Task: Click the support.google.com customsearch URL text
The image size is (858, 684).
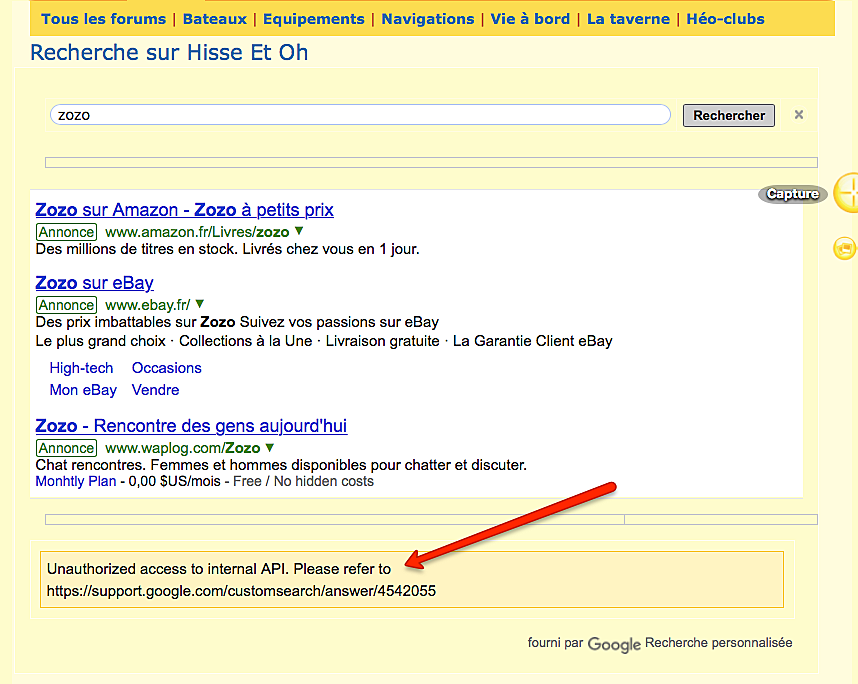Action: (x=241, y=591)
